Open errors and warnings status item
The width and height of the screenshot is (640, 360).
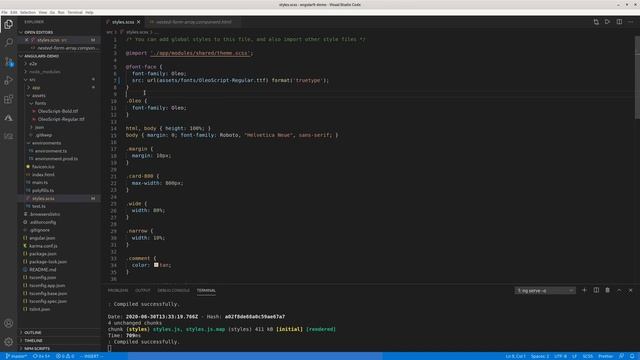tap(65, 356)
